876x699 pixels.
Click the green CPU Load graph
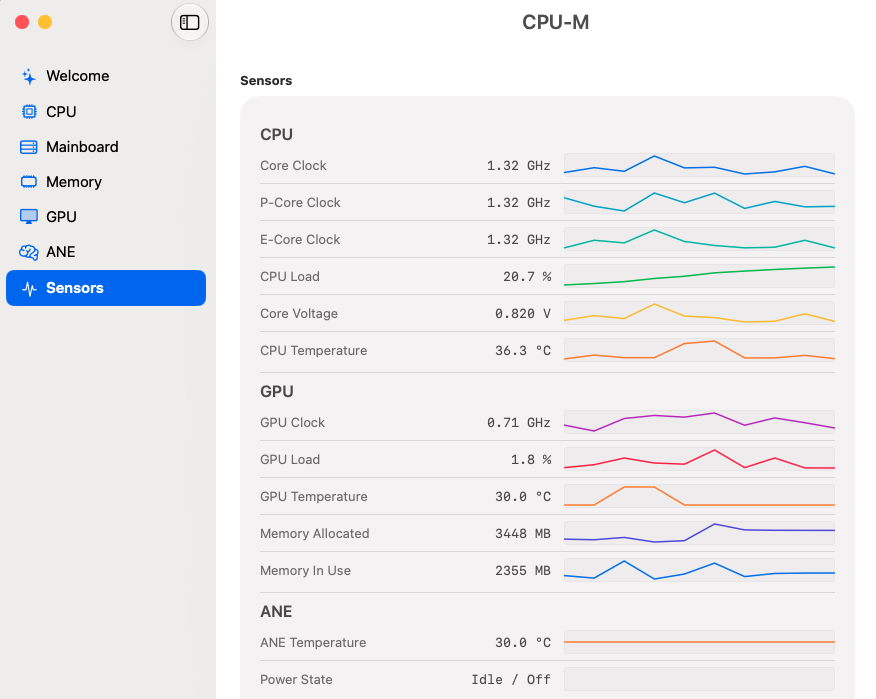coord(699,276)
